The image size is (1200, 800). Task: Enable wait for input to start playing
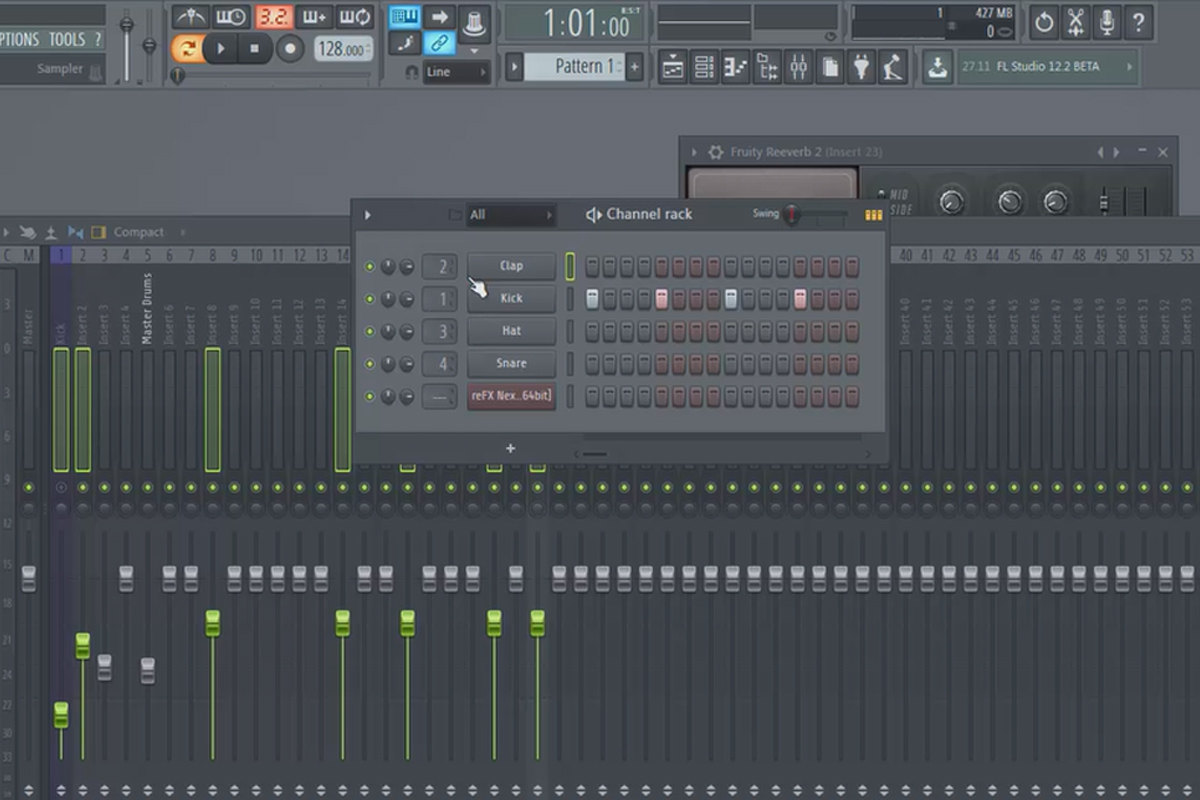231,17
